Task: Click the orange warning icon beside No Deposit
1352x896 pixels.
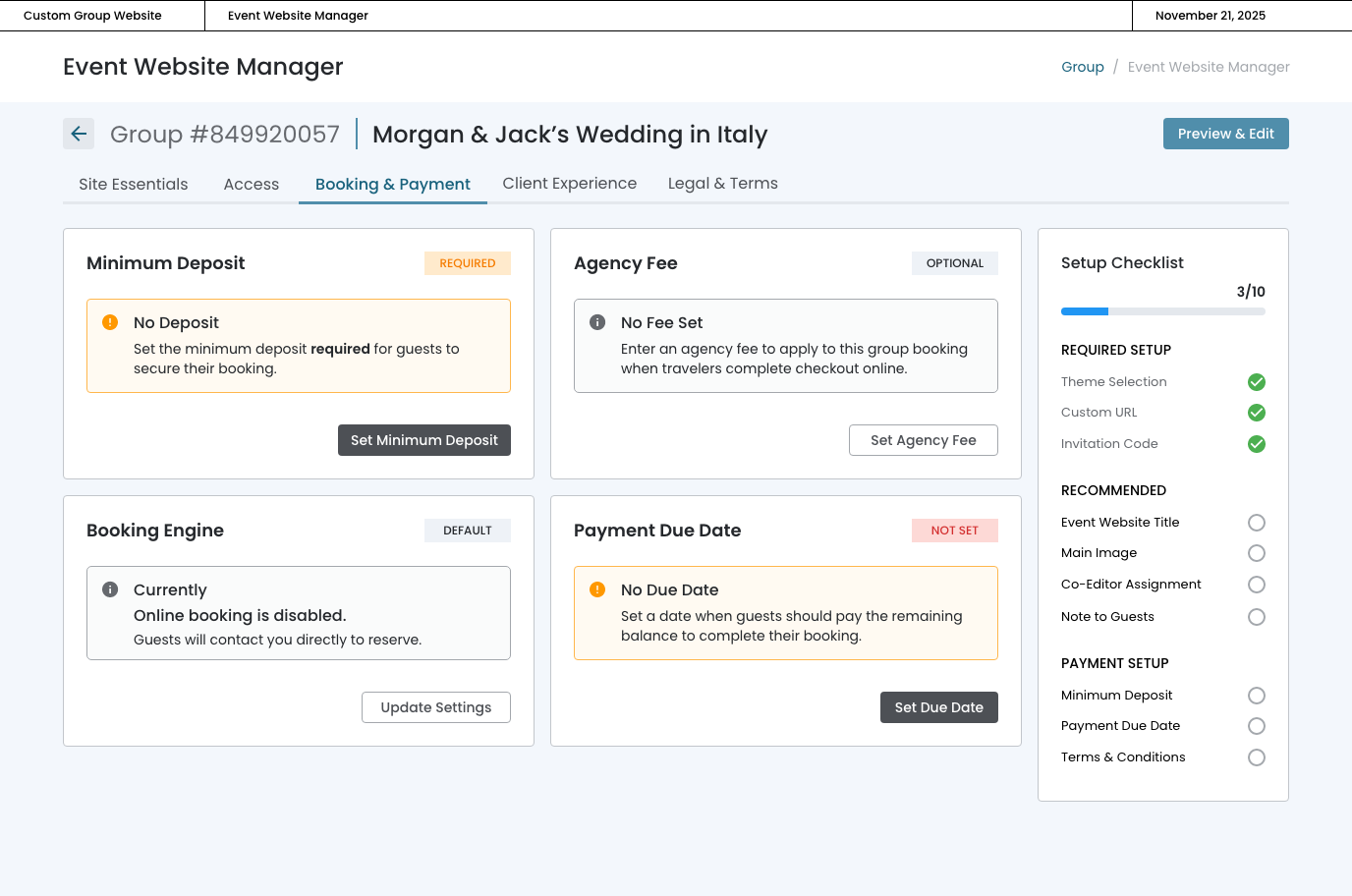Action: [x=110, y=322]
